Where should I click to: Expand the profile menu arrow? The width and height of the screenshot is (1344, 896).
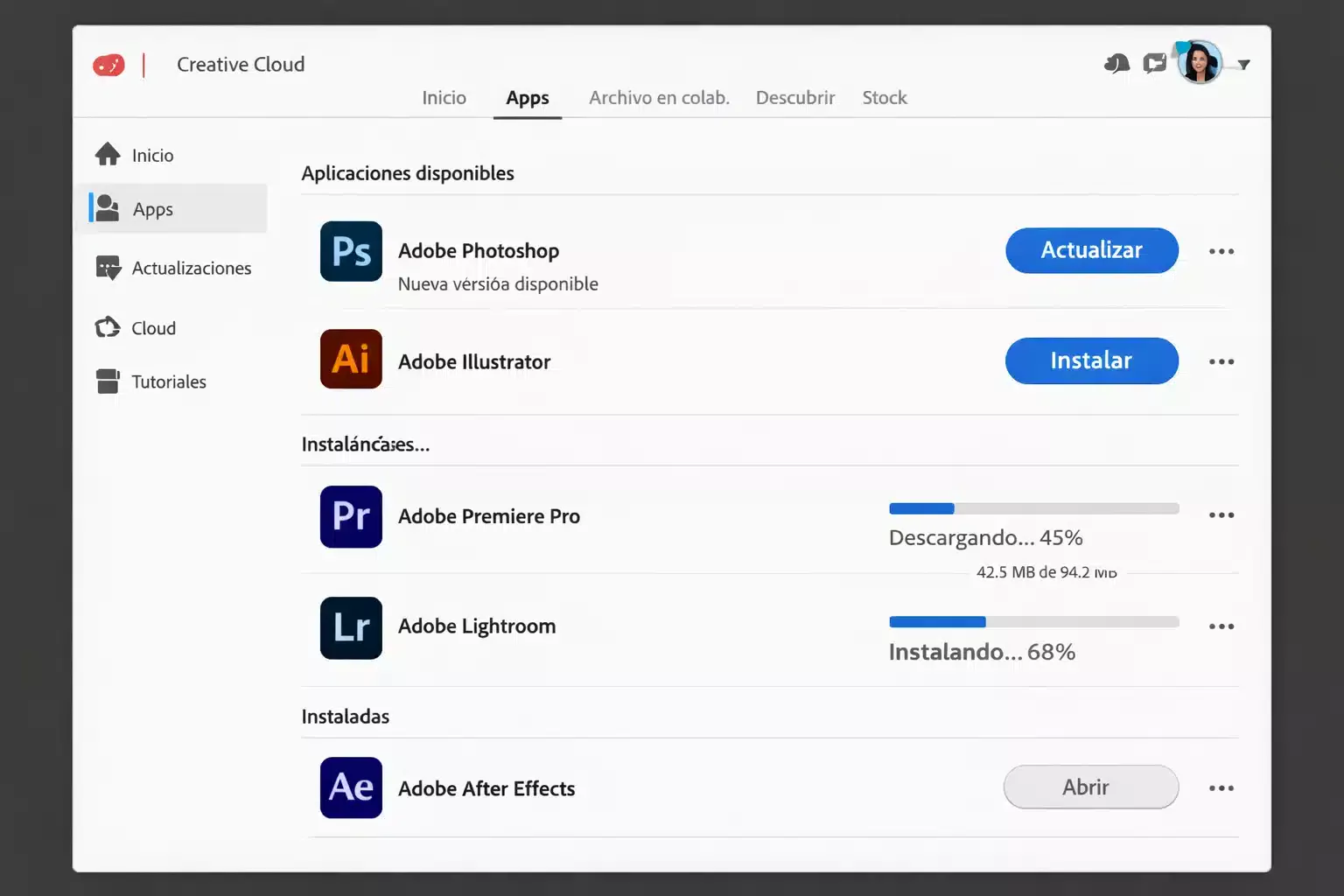pos(1243,64)
